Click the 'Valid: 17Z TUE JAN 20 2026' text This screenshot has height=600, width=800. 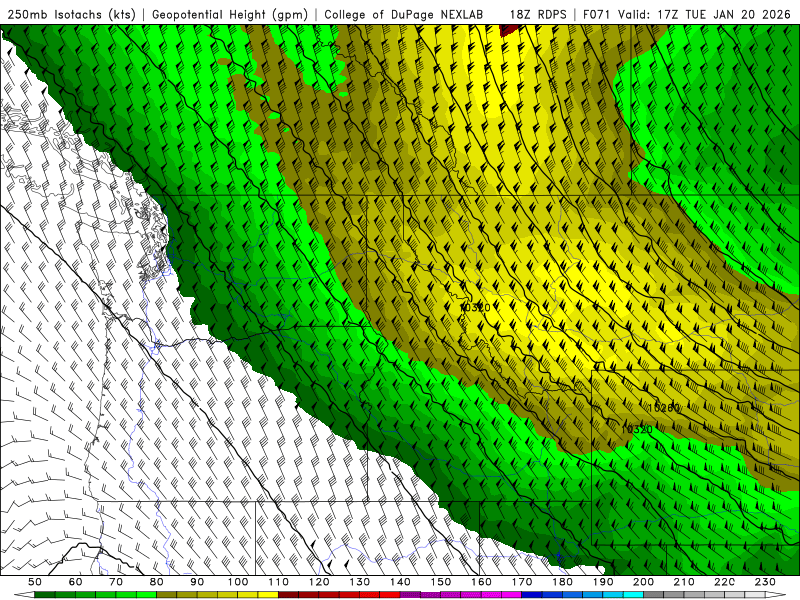[x=704, y=14]
